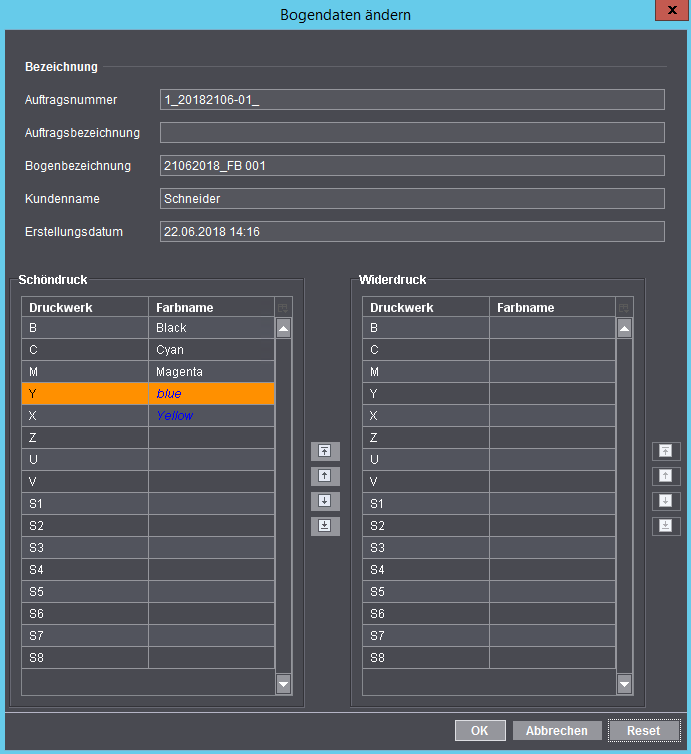Click Schöndruck Farbname column header
This screenshot has width=691, height=754.
[x=212, y=308]
